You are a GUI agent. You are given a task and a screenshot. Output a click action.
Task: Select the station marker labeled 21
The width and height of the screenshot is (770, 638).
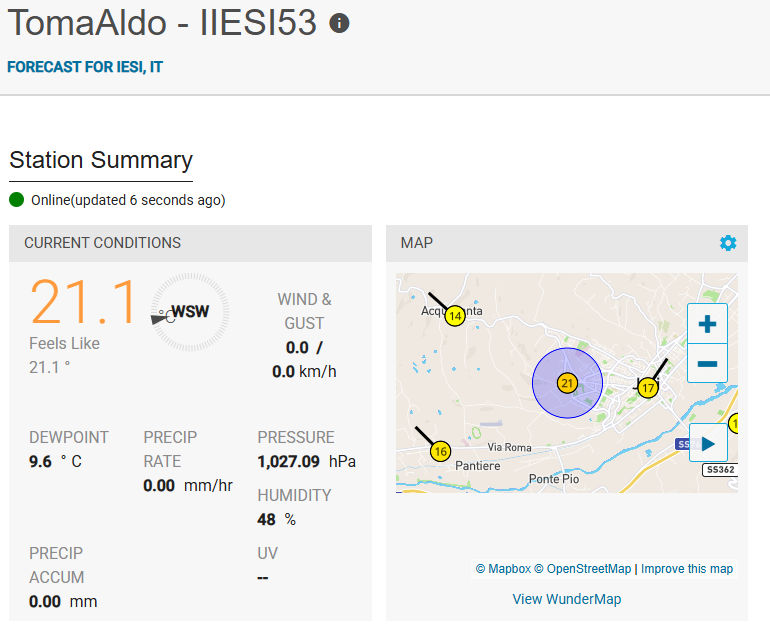(x=567, y=383)
